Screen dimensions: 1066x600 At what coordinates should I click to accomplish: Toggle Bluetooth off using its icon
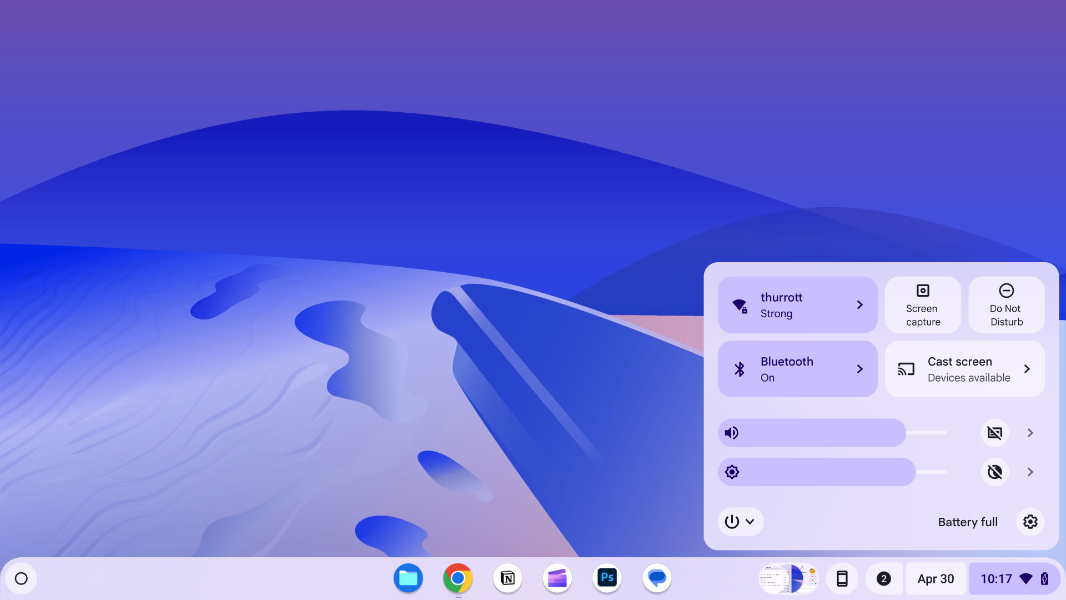pos(740,369)
